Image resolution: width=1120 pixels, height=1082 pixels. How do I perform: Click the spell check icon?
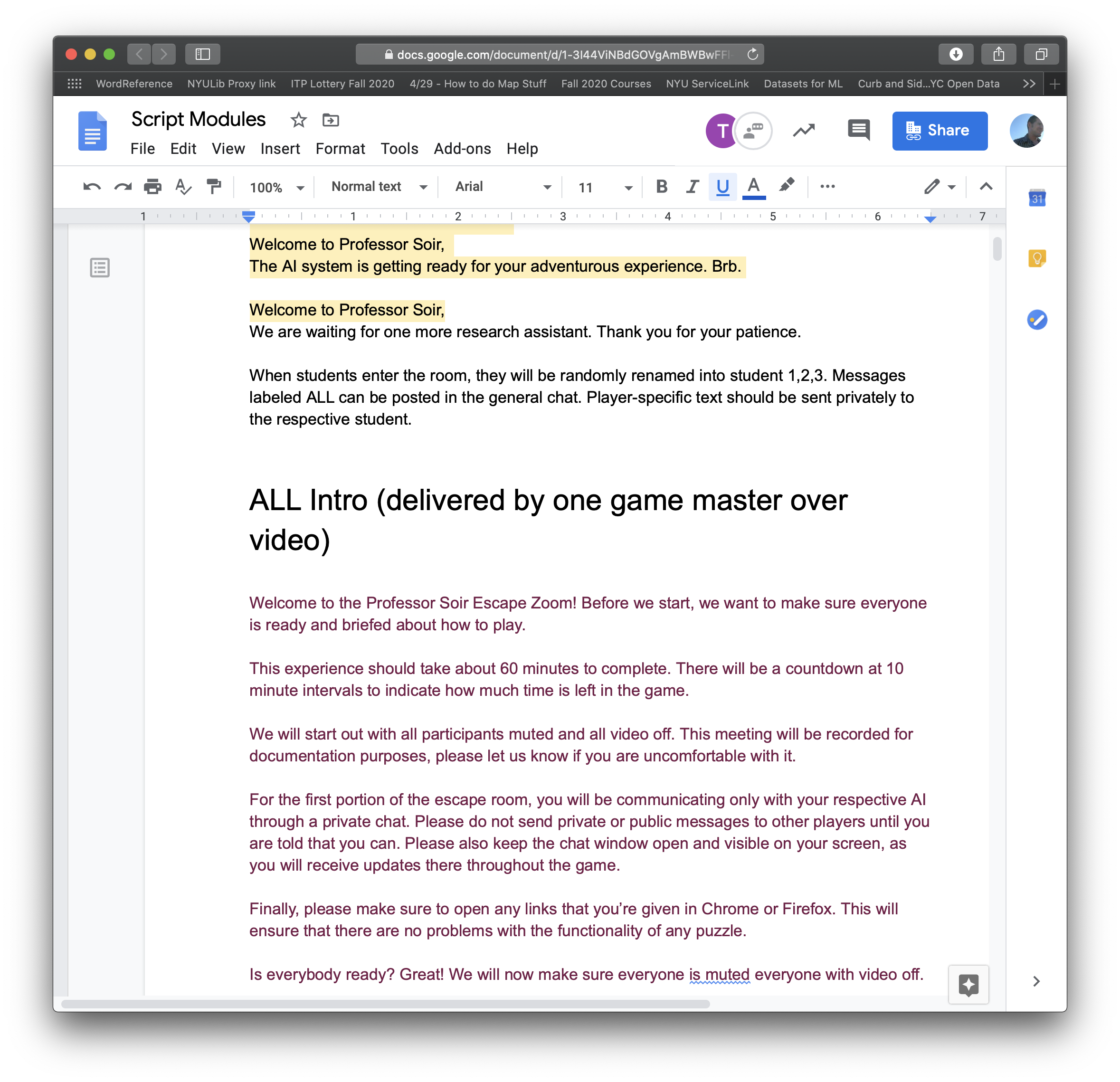pyautogui.click(x=183, y=187)
